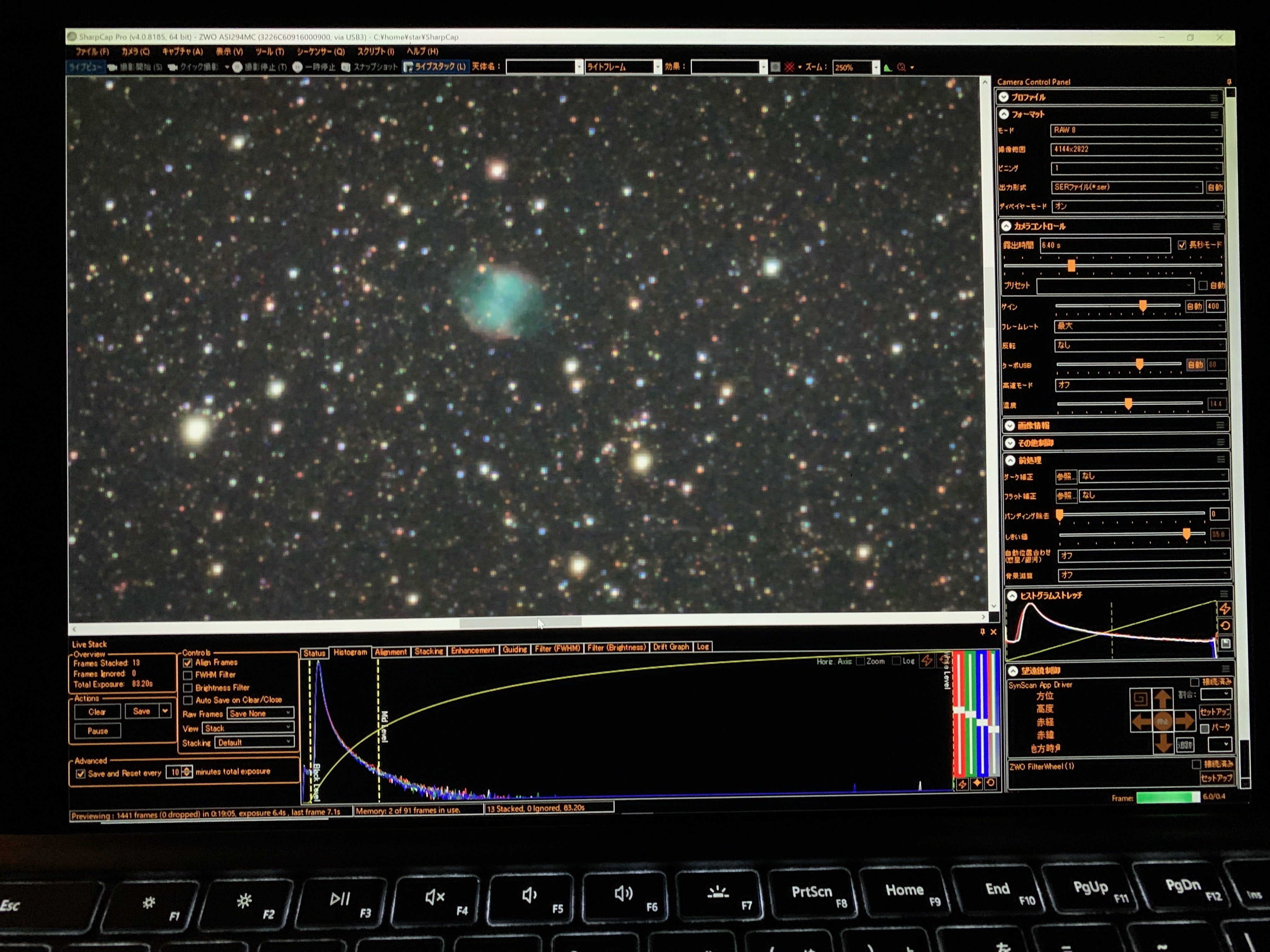Enable the FWHM Filter checkbox
1270x952 pixels.
(188, 675)
